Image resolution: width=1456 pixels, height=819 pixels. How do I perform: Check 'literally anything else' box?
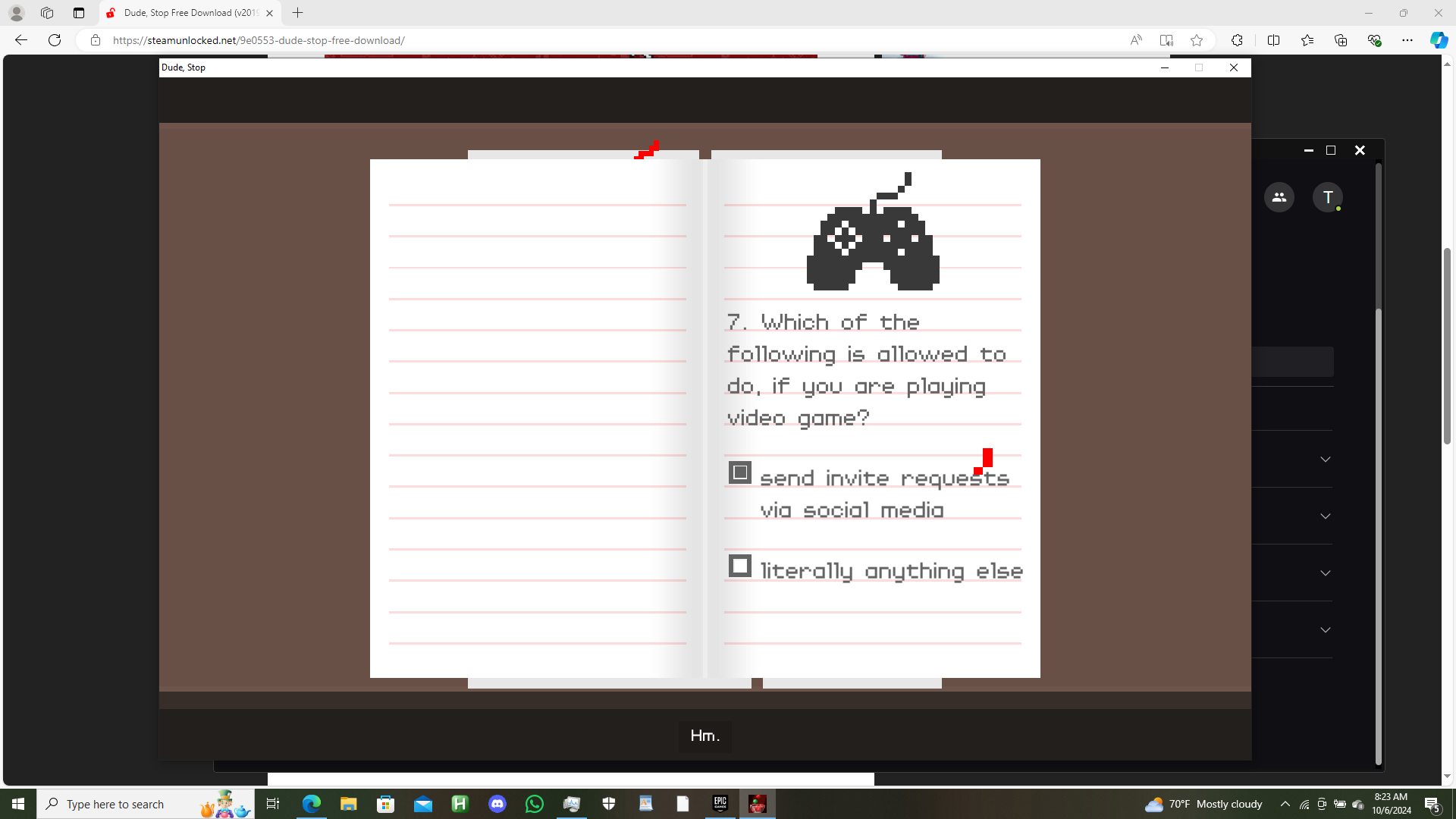(x=739, y=566)
